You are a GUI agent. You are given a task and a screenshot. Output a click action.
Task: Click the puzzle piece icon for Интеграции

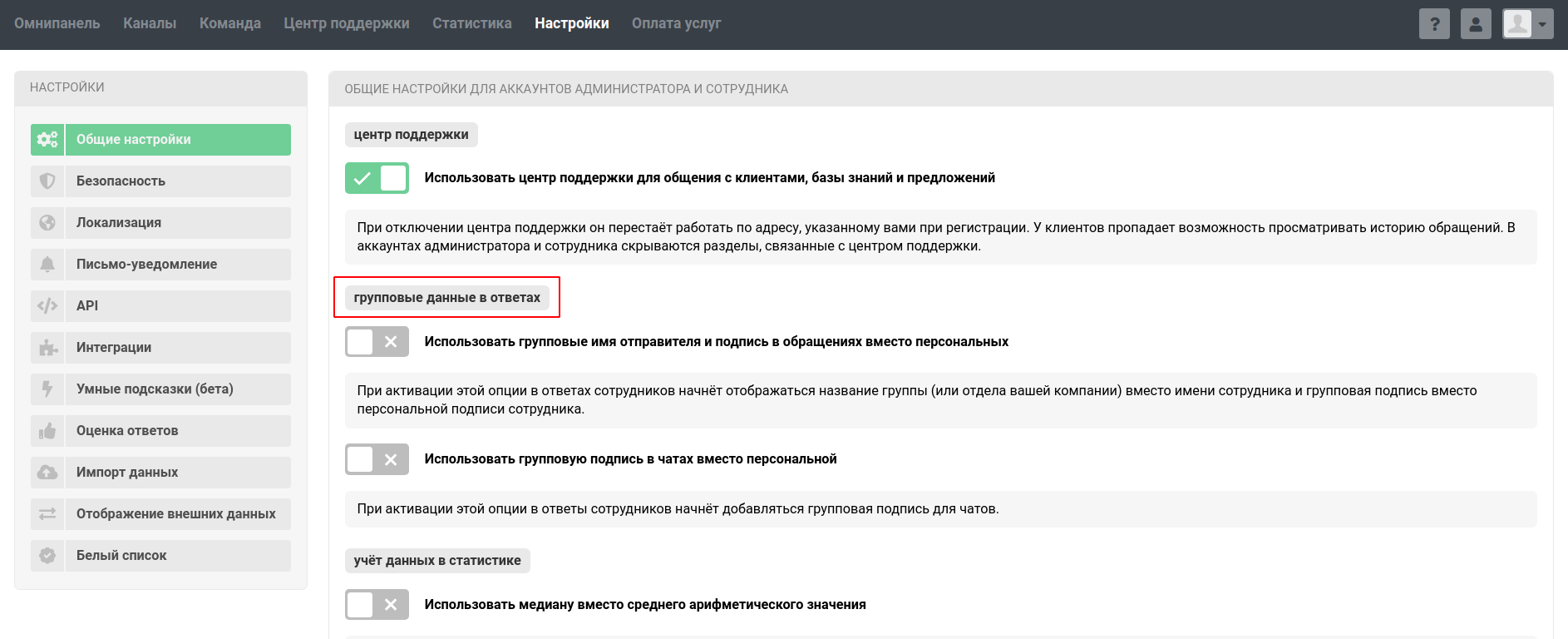tap(47, 348)
